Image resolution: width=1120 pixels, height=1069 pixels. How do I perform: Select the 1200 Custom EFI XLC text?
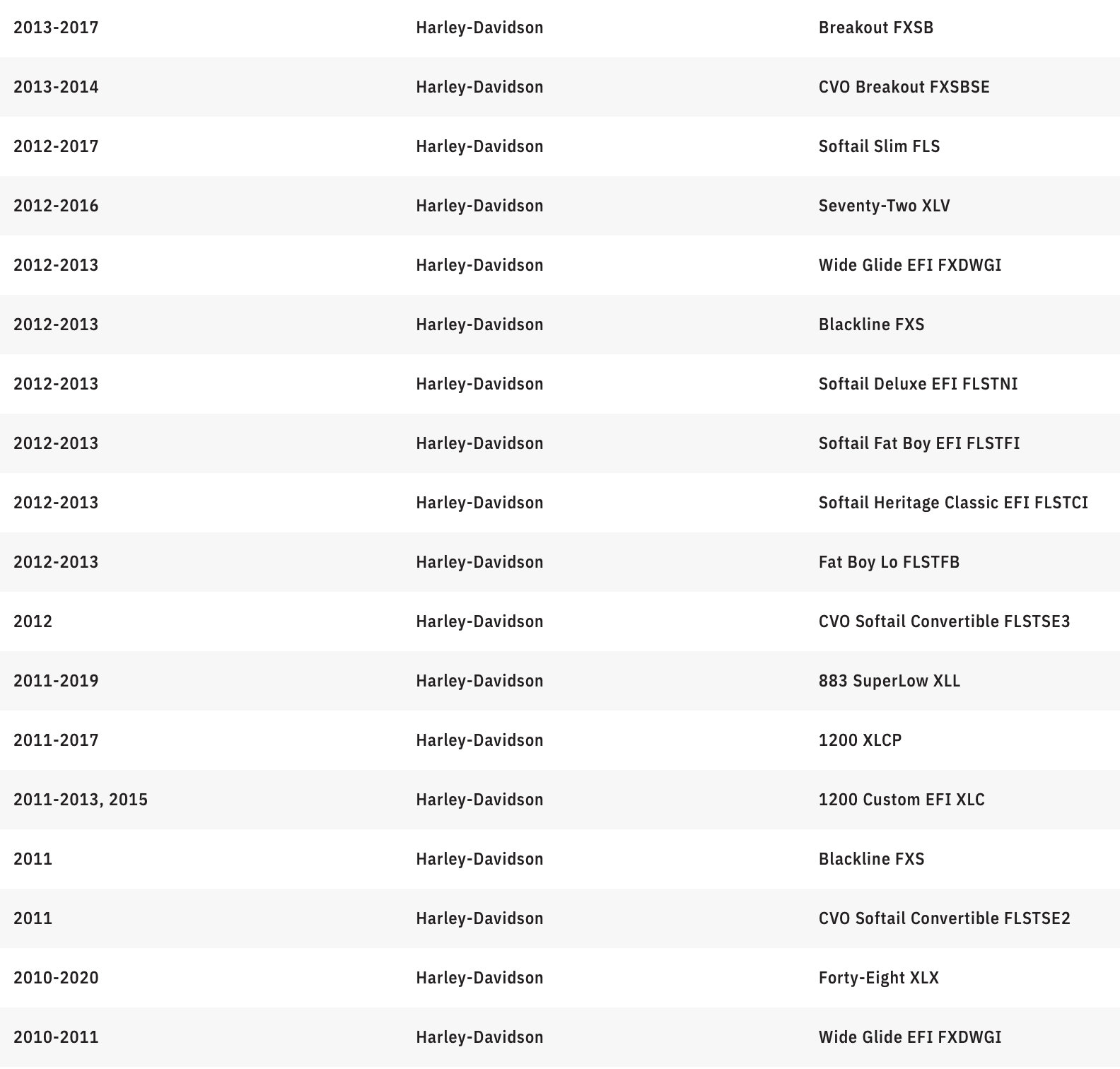pyautogui.click(x=901, y=800)
